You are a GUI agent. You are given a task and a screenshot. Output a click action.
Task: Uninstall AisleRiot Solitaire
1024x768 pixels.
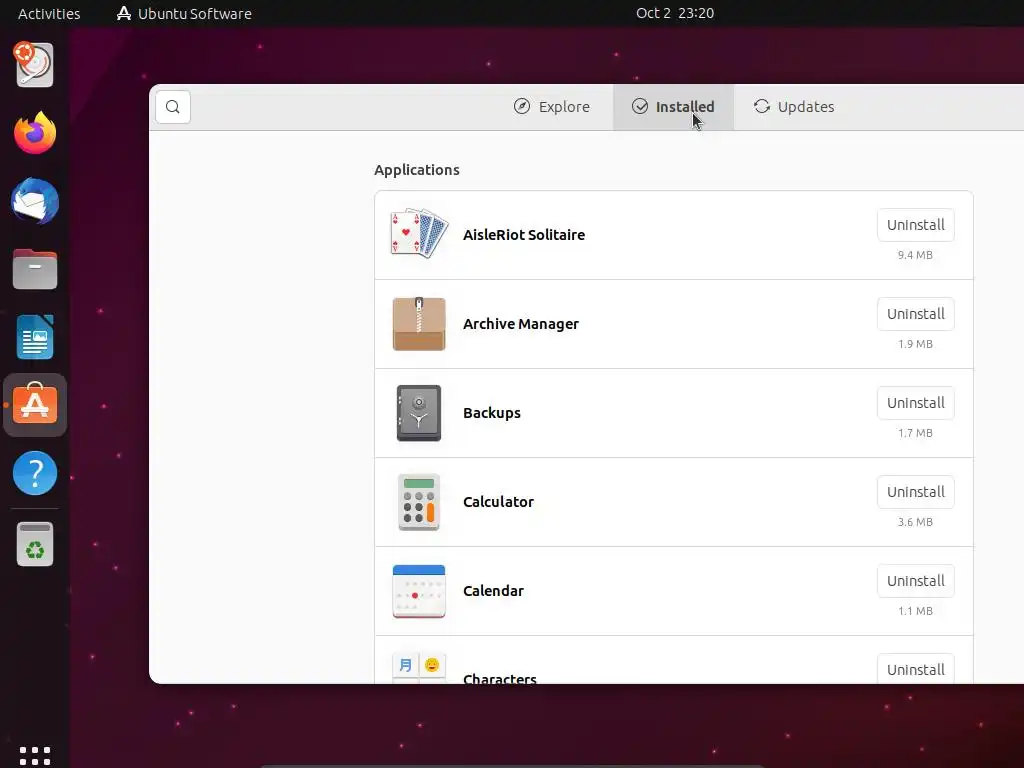click(916, 225)
